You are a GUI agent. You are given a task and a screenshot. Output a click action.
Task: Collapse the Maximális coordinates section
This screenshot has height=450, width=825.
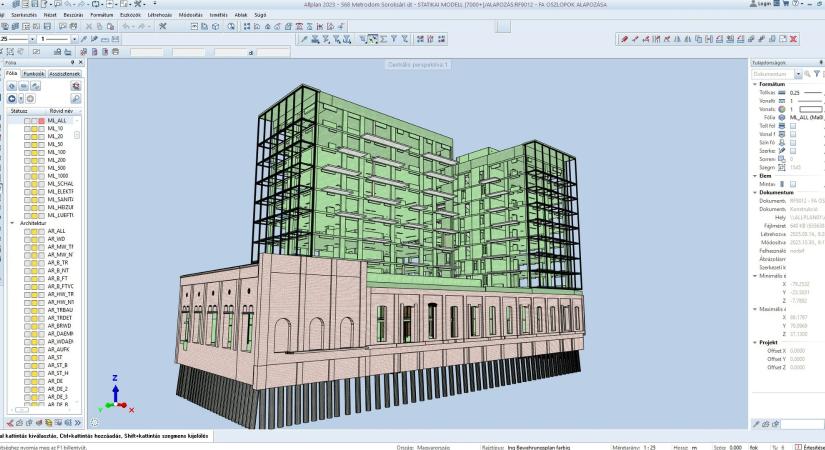tap(755, 309)
